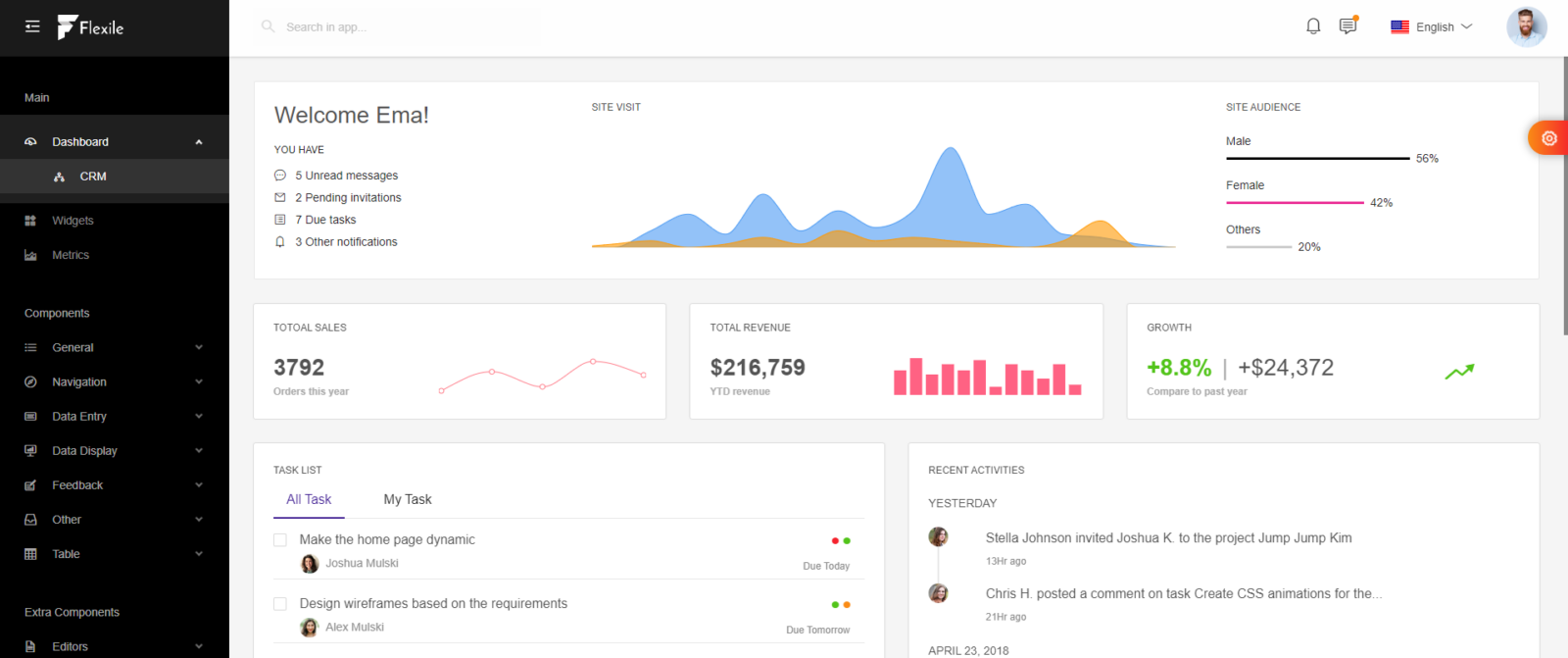Screen dimensions: 1568x658
Task: Open the Metrics menu item
Action: tap(115, 255)
